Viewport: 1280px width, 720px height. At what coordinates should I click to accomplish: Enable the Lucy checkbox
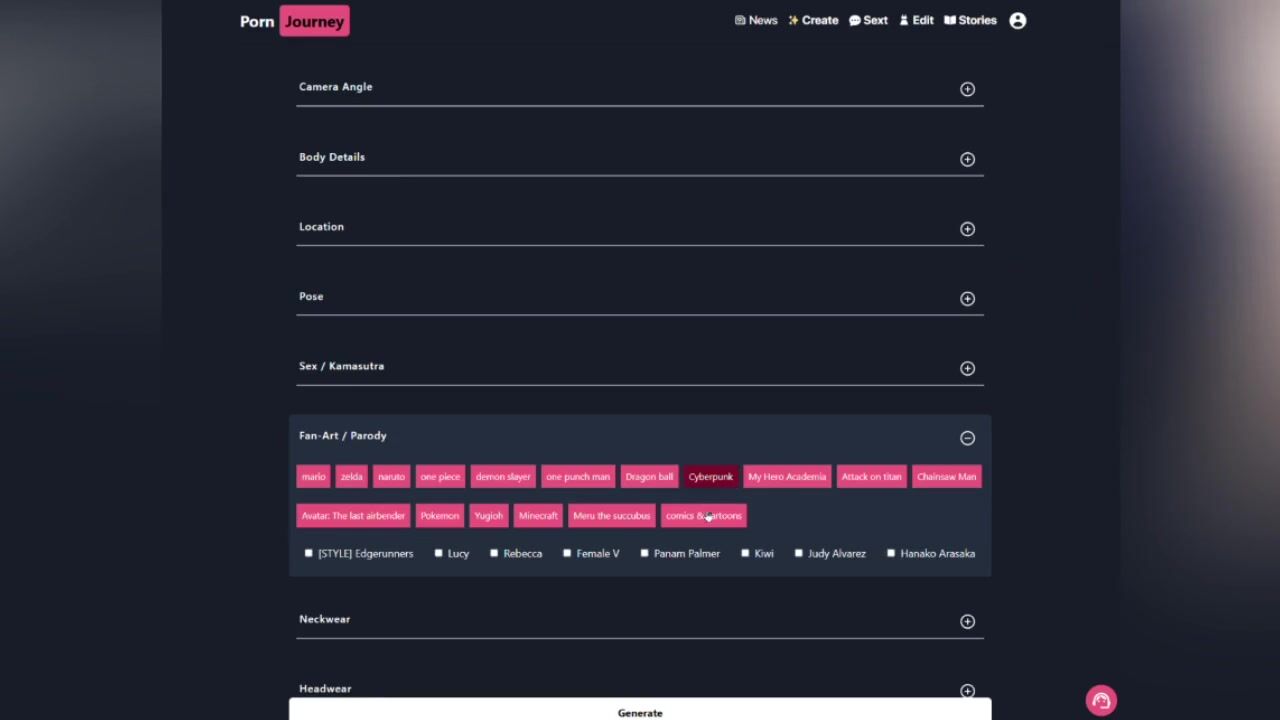coord(438,553)
